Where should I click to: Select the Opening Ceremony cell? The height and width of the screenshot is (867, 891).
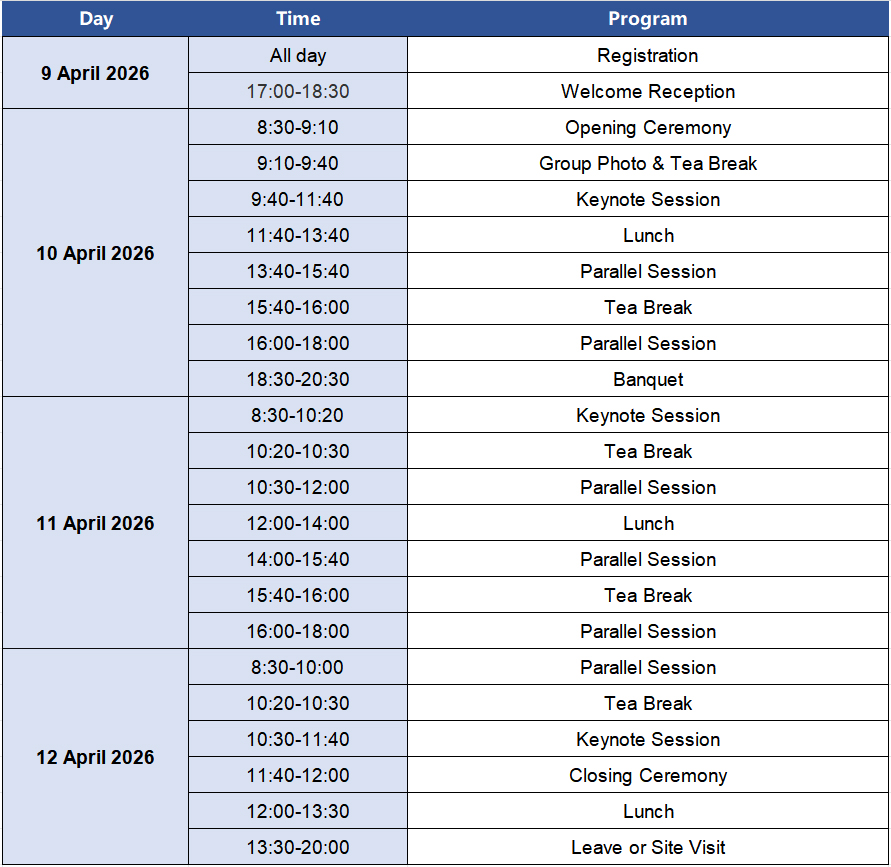pyautogui.click(x=648, y=127)
